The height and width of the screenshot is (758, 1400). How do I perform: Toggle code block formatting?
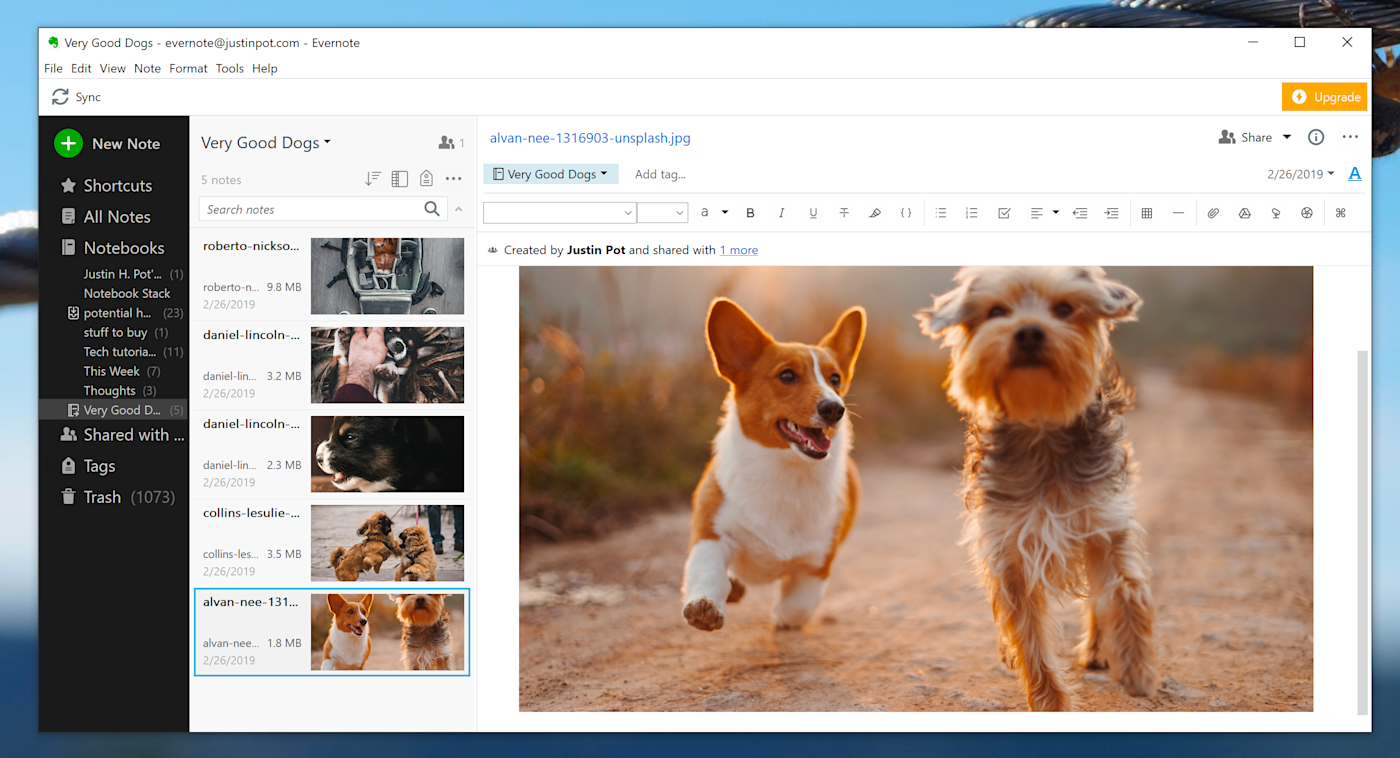[x=906, y=213]
